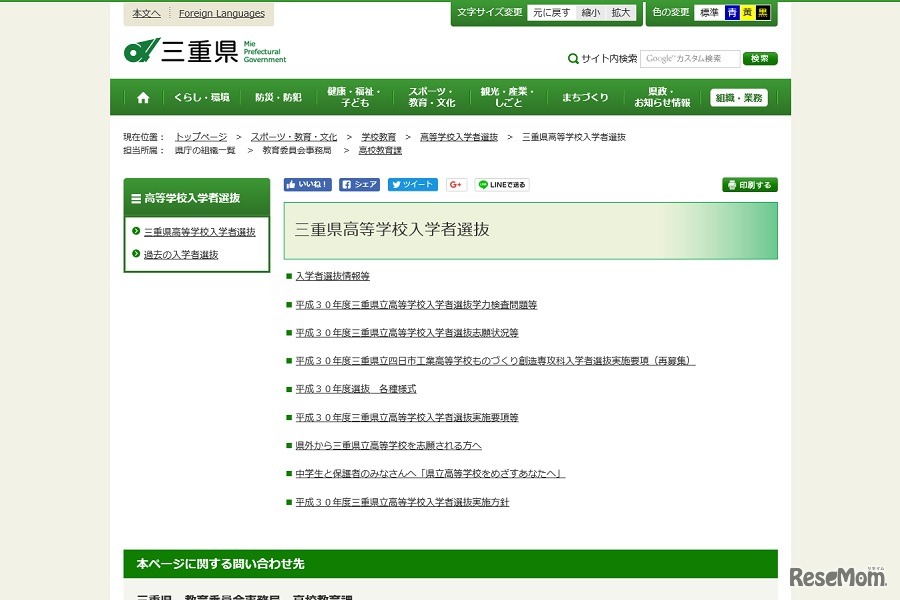This screenshot has width=900, height=600.
Task: Select the home icon in the navigation bar
Action: (x=142, y=96)
